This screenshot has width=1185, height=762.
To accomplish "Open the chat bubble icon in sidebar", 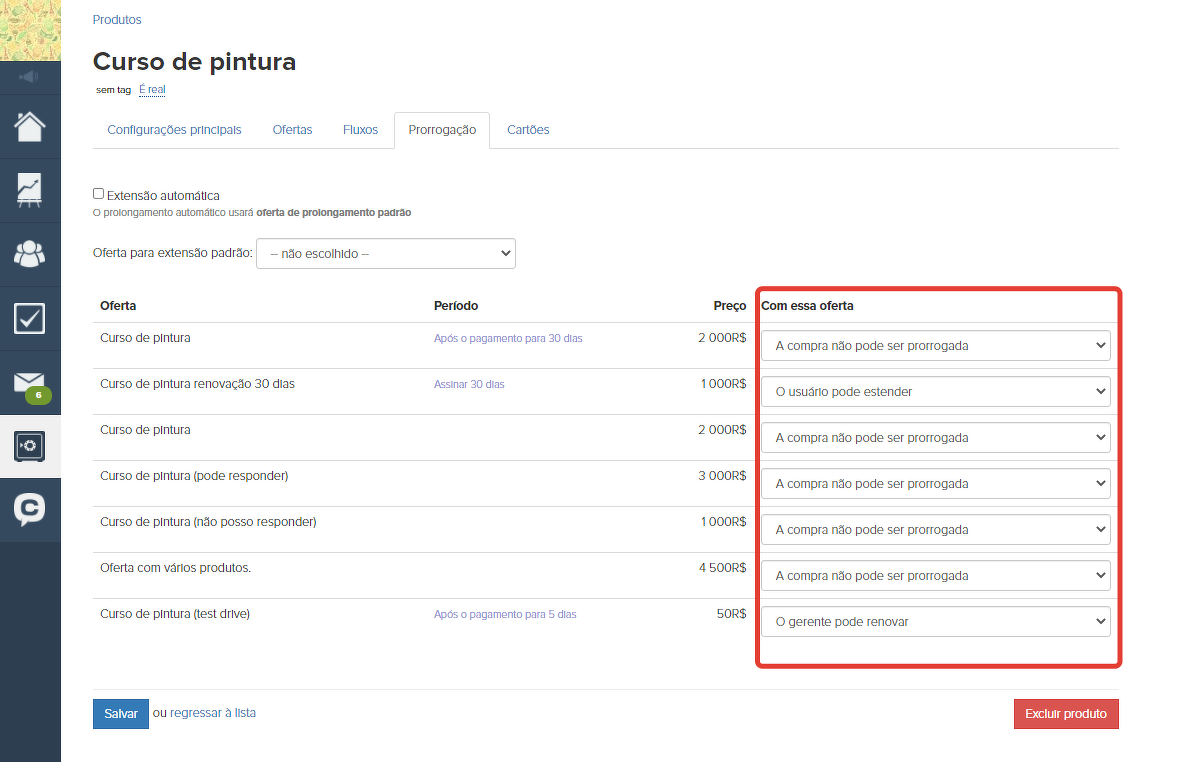I will tap(30, 510).
